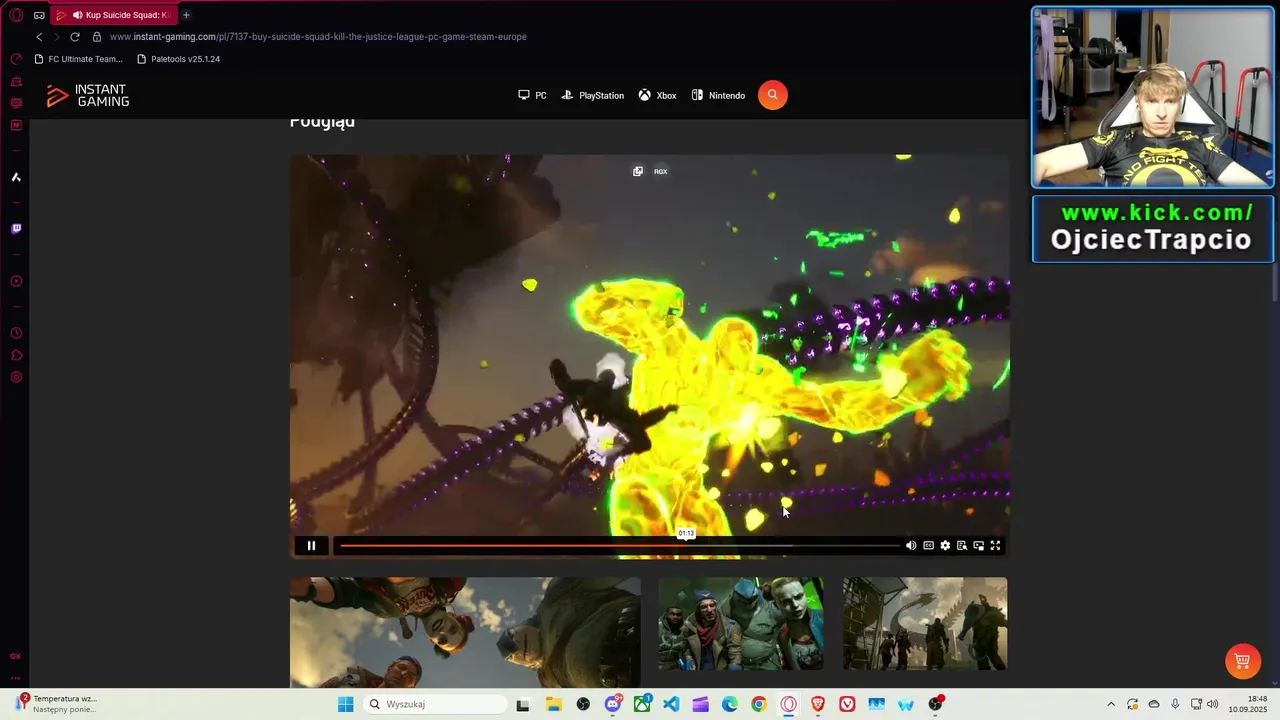Image resolution: width=1280 pixels, height=720 pixels.
Task: Open extensions cube icon in sidebar
Action: point(16,355)
